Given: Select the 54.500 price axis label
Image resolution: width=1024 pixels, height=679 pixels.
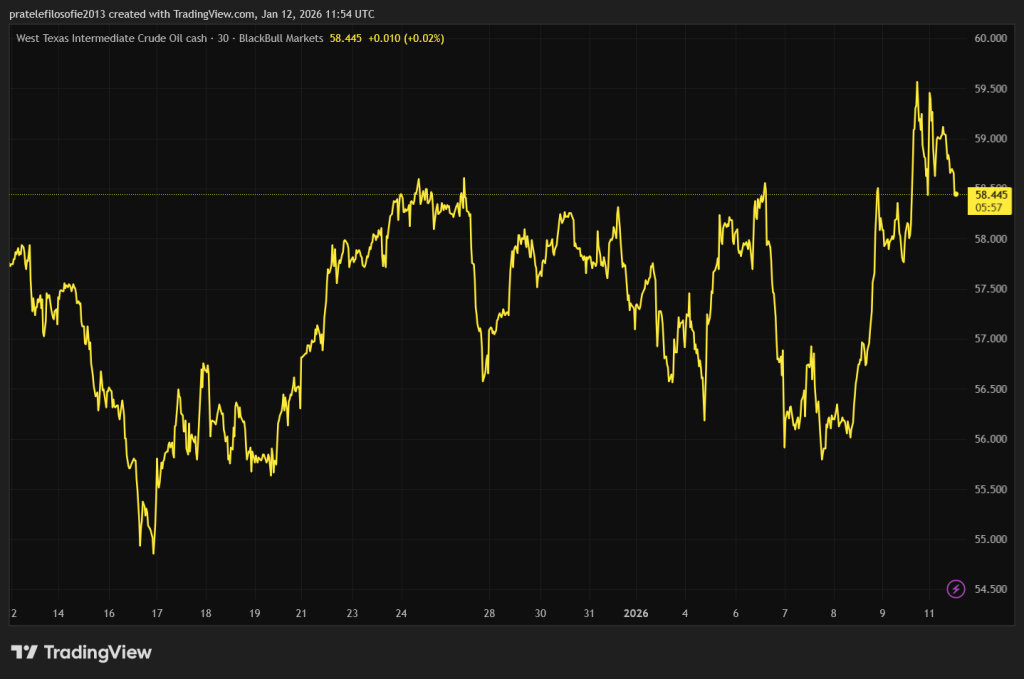Looking at the screenshot, I should [989, 589].
